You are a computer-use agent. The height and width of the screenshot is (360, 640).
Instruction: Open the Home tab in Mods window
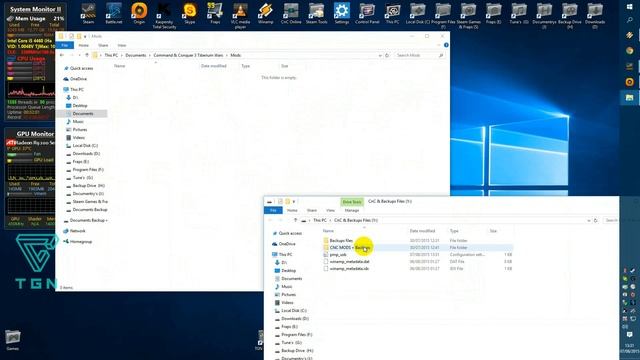coord(84,45)
